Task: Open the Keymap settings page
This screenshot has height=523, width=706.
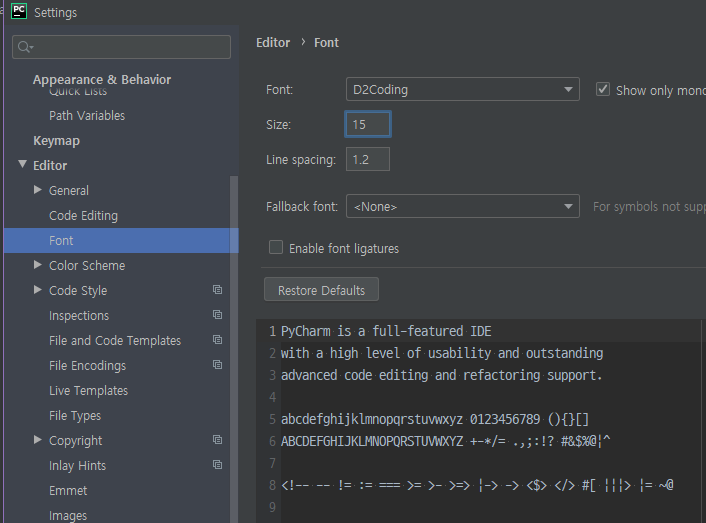Action: 56,141
